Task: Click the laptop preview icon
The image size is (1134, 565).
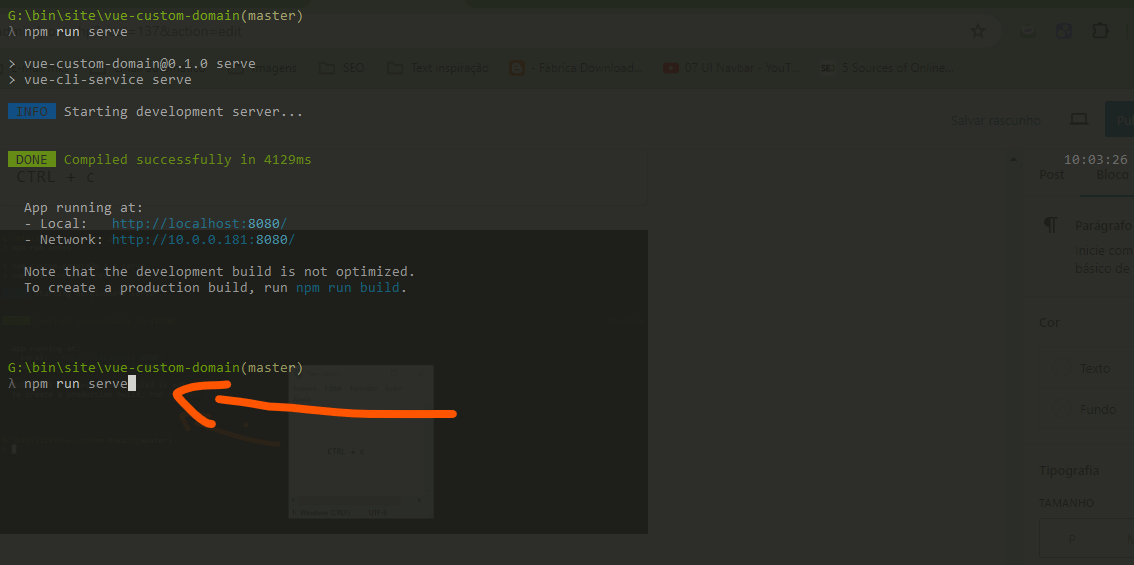Action: (1078, 119)
